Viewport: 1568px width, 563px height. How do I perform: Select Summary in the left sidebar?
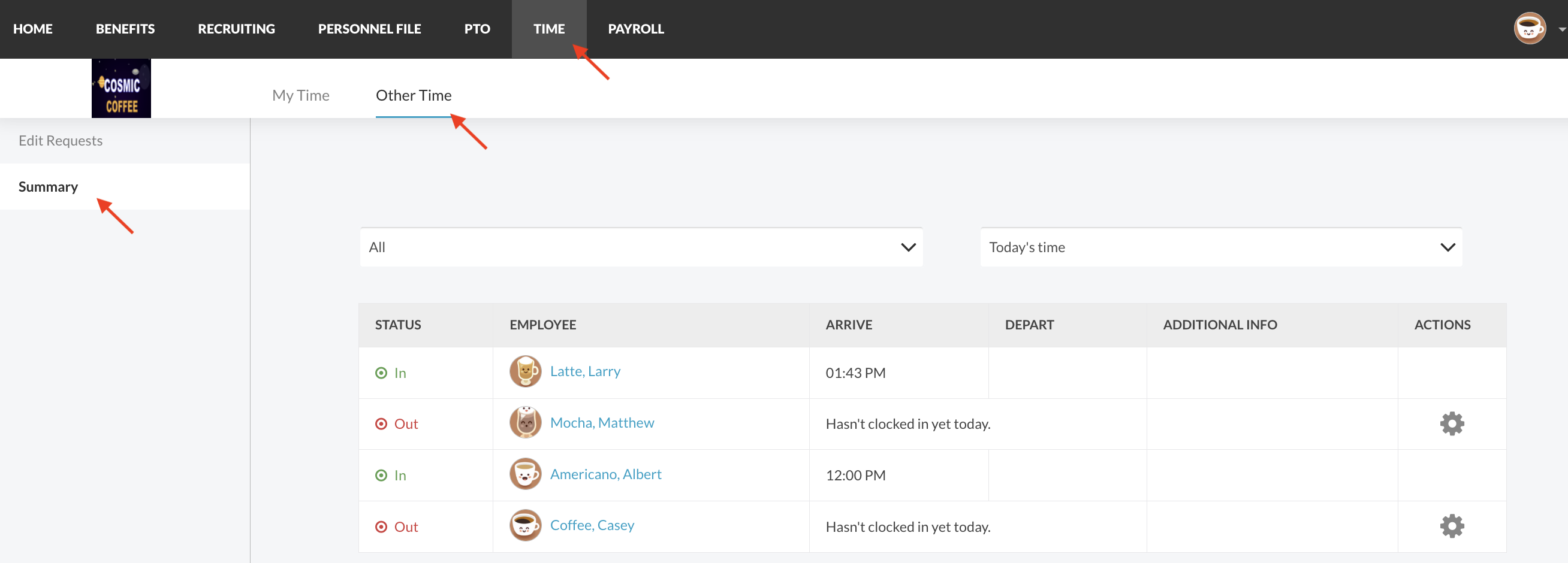[48, 187]
